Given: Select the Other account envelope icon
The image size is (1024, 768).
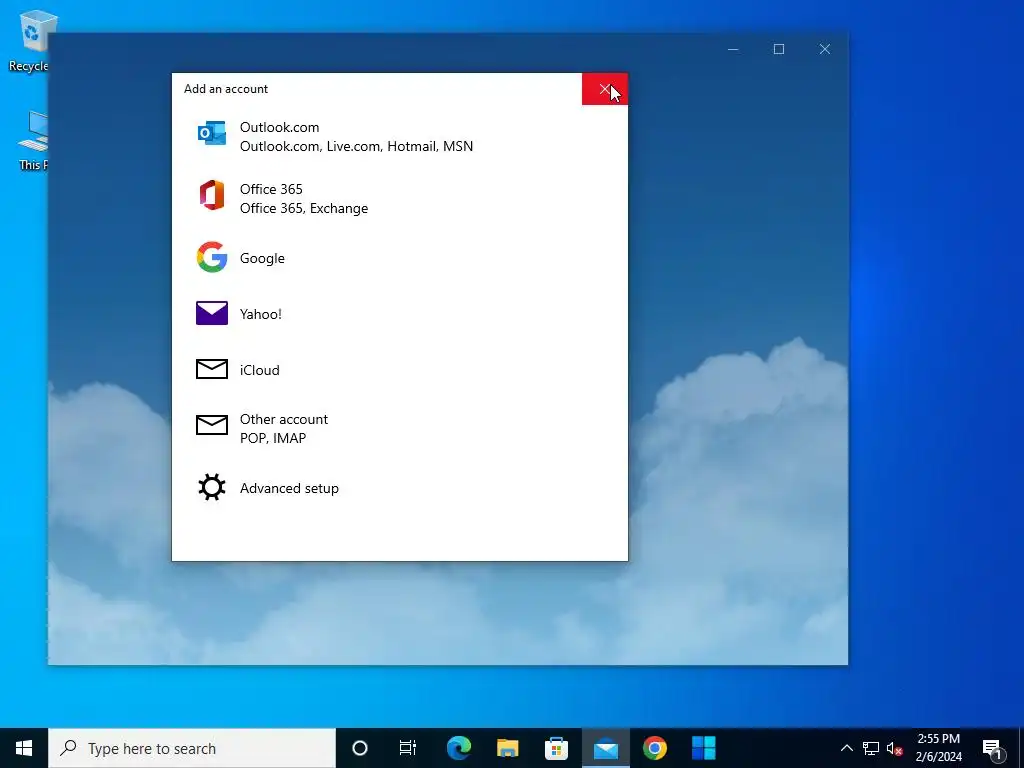Looking at the screenshot, I should pyautogui.click(x=212, y=425).
